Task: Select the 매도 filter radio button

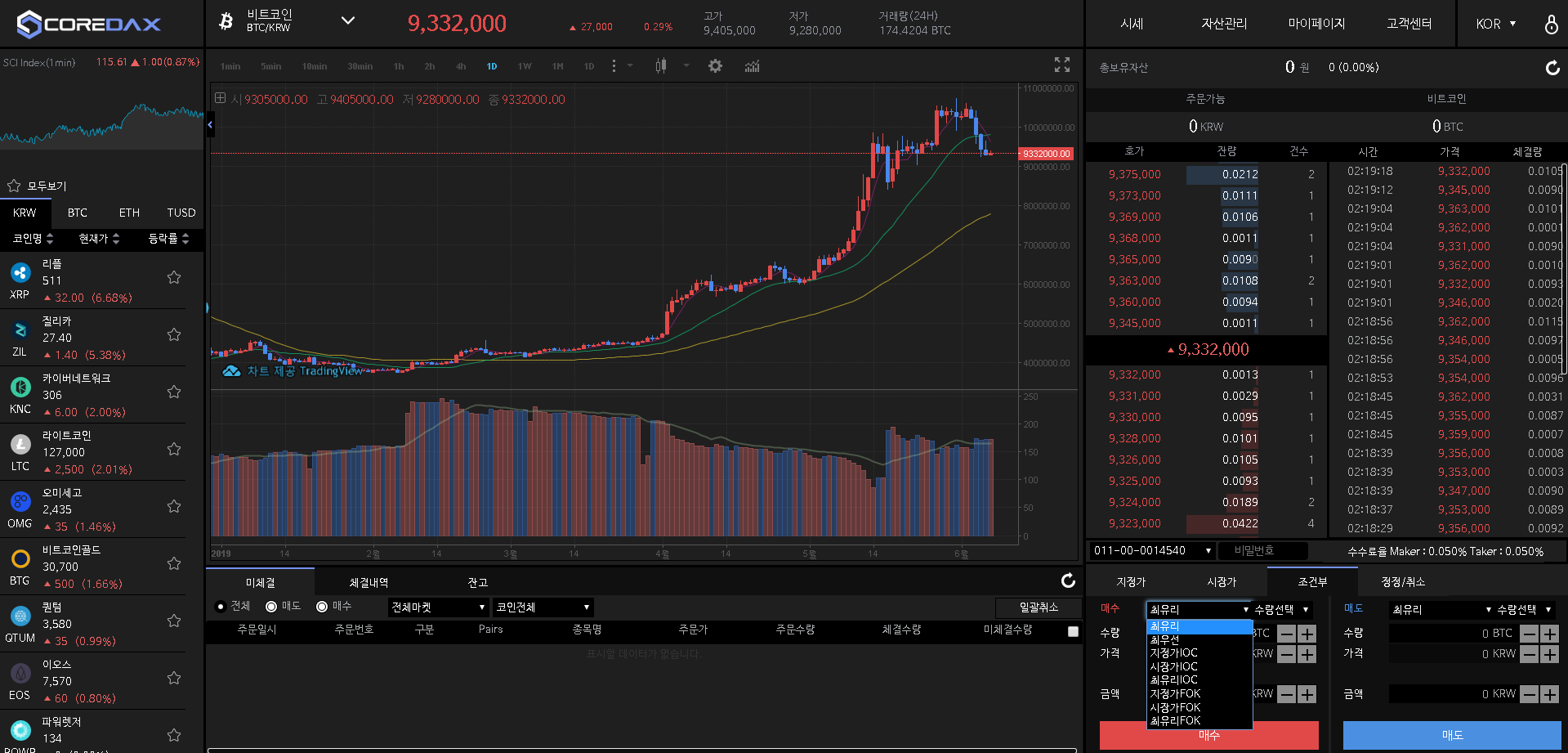Action: [271, 607]
